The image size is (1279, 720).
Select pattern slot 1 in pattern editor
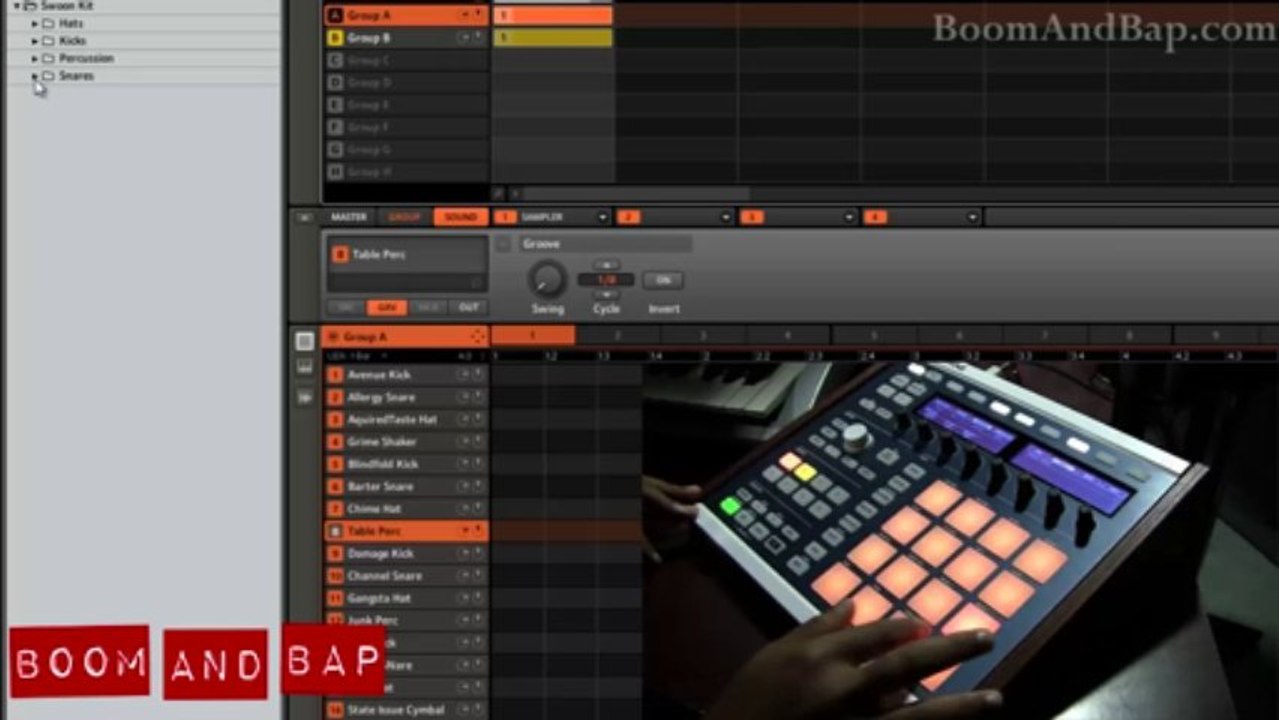(533, 336)
